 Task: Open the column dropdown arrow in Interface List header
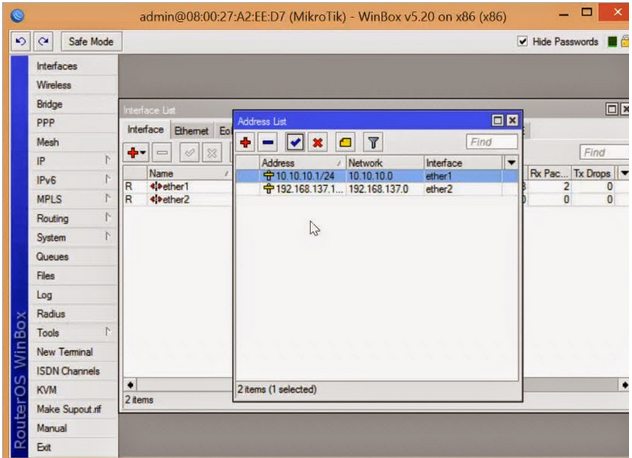click(x=624, y=173)
